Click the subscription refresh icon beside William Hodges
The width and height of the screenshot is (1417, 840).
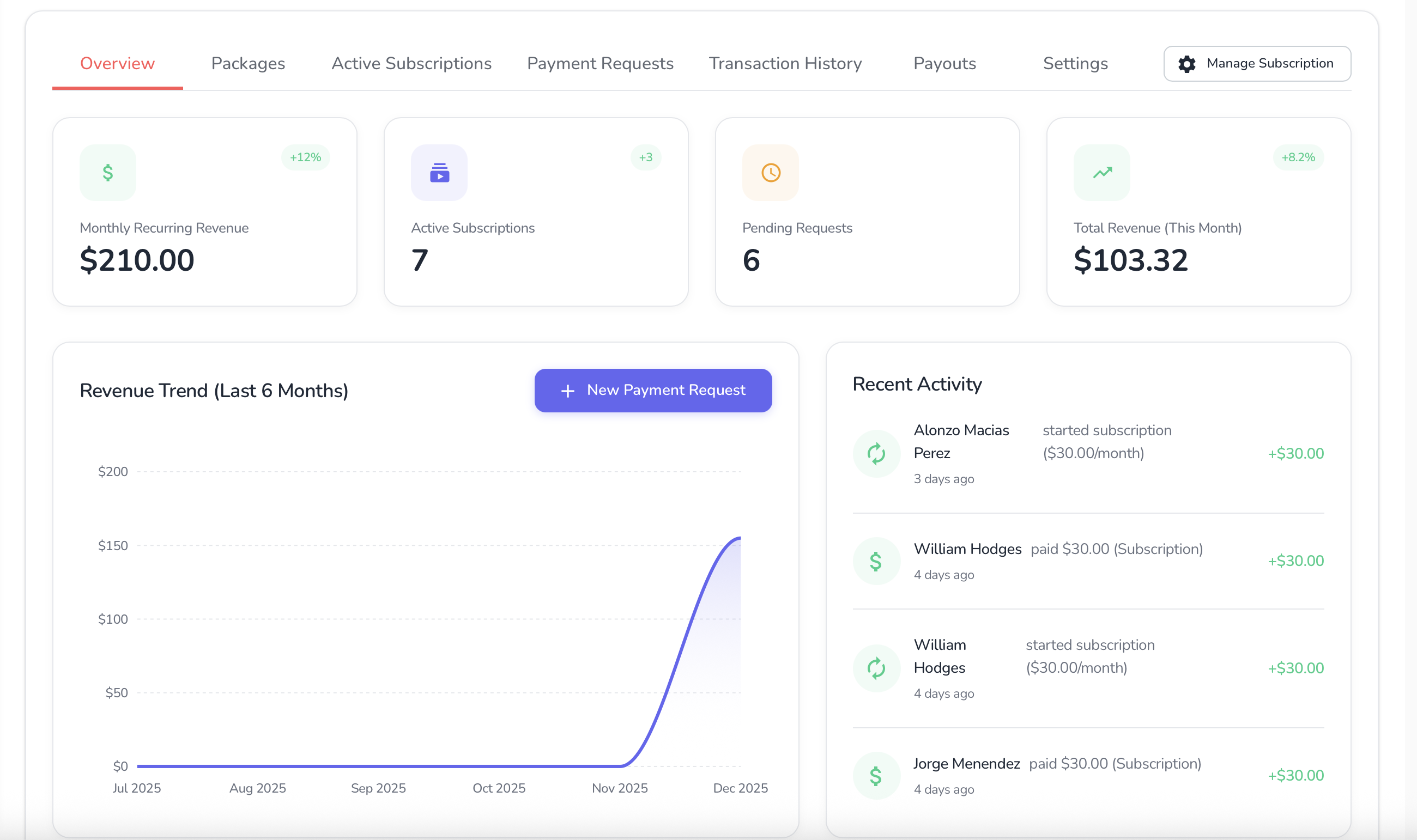(876, 667)
